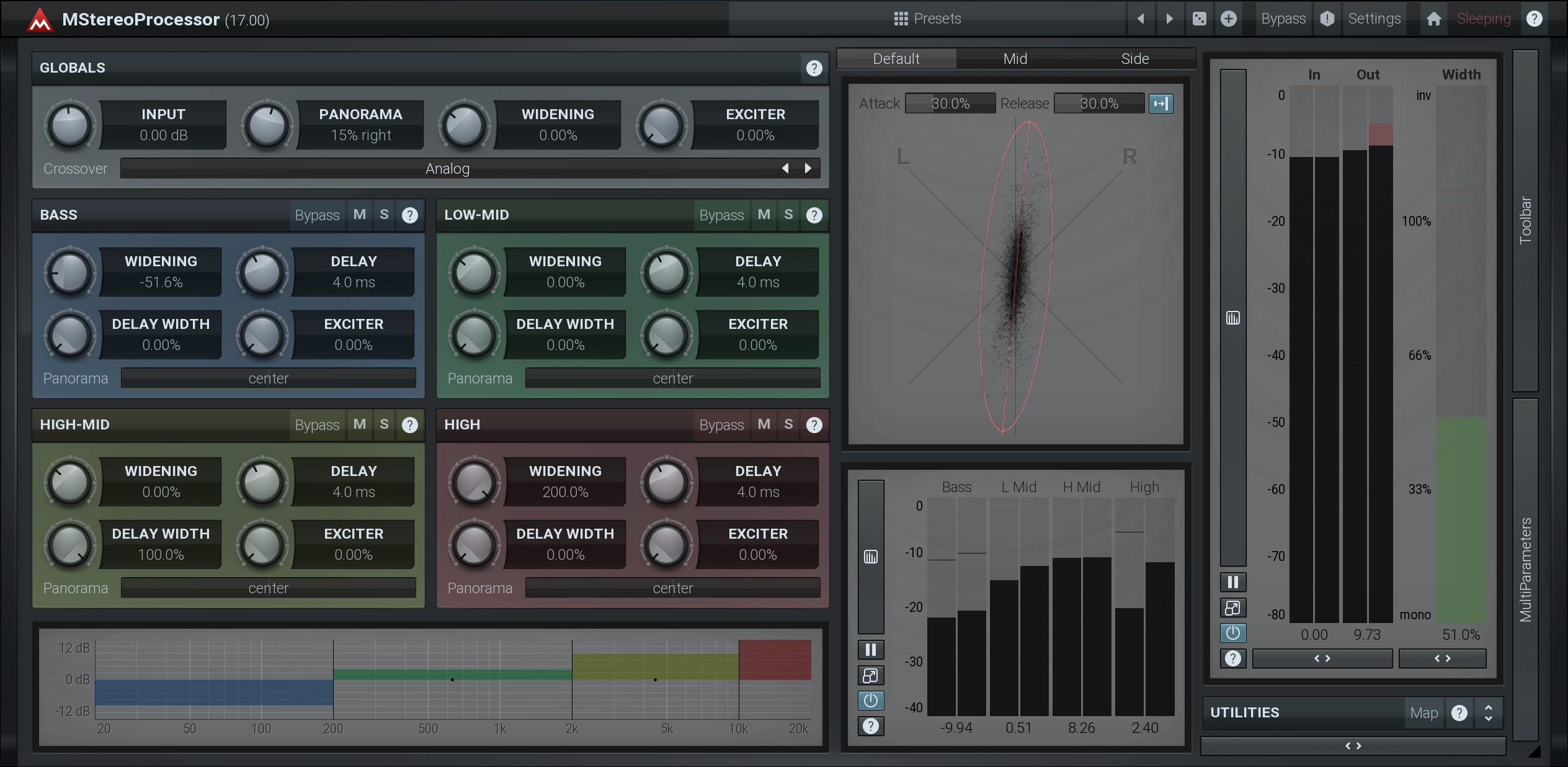Switch to the Side tab
The height and width of the screenshot is (767, 1568).
1134,59
